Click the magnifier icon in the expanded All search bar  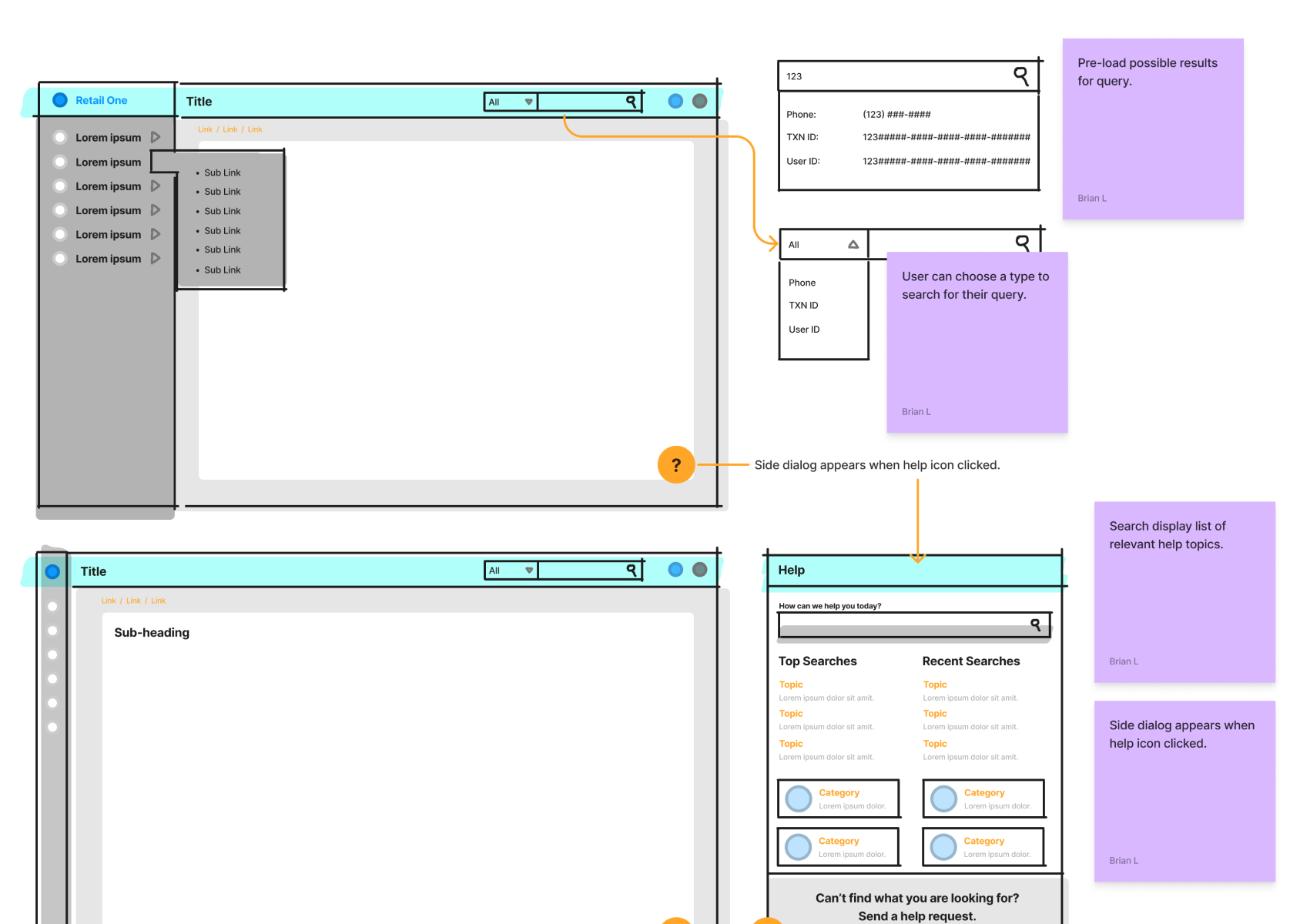point(1022,243)
